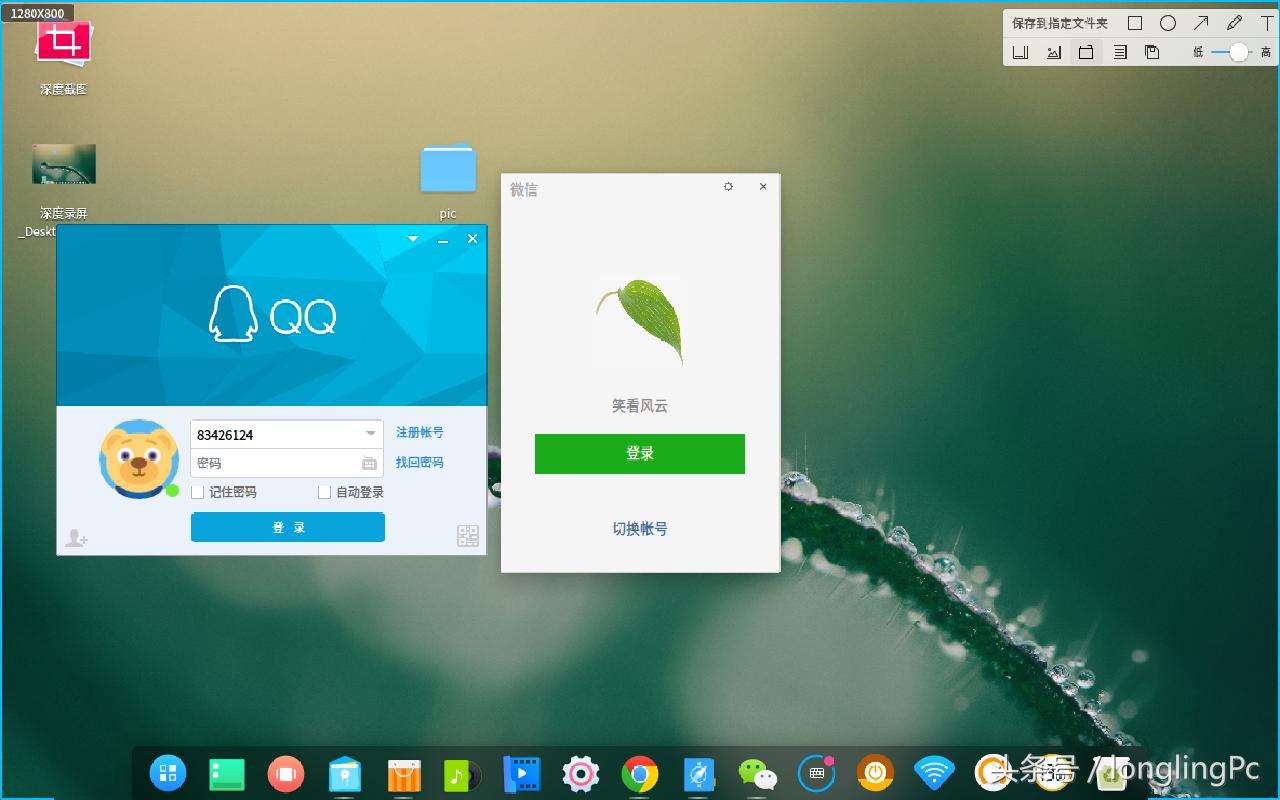Click the QQ password input field

pyautogui.click(x=270, y=462)
